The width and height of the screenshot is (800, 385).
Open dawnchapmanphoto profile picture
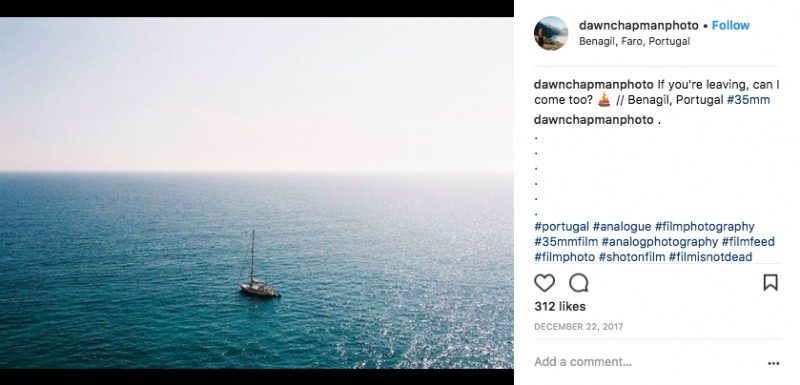click(551, 33)
